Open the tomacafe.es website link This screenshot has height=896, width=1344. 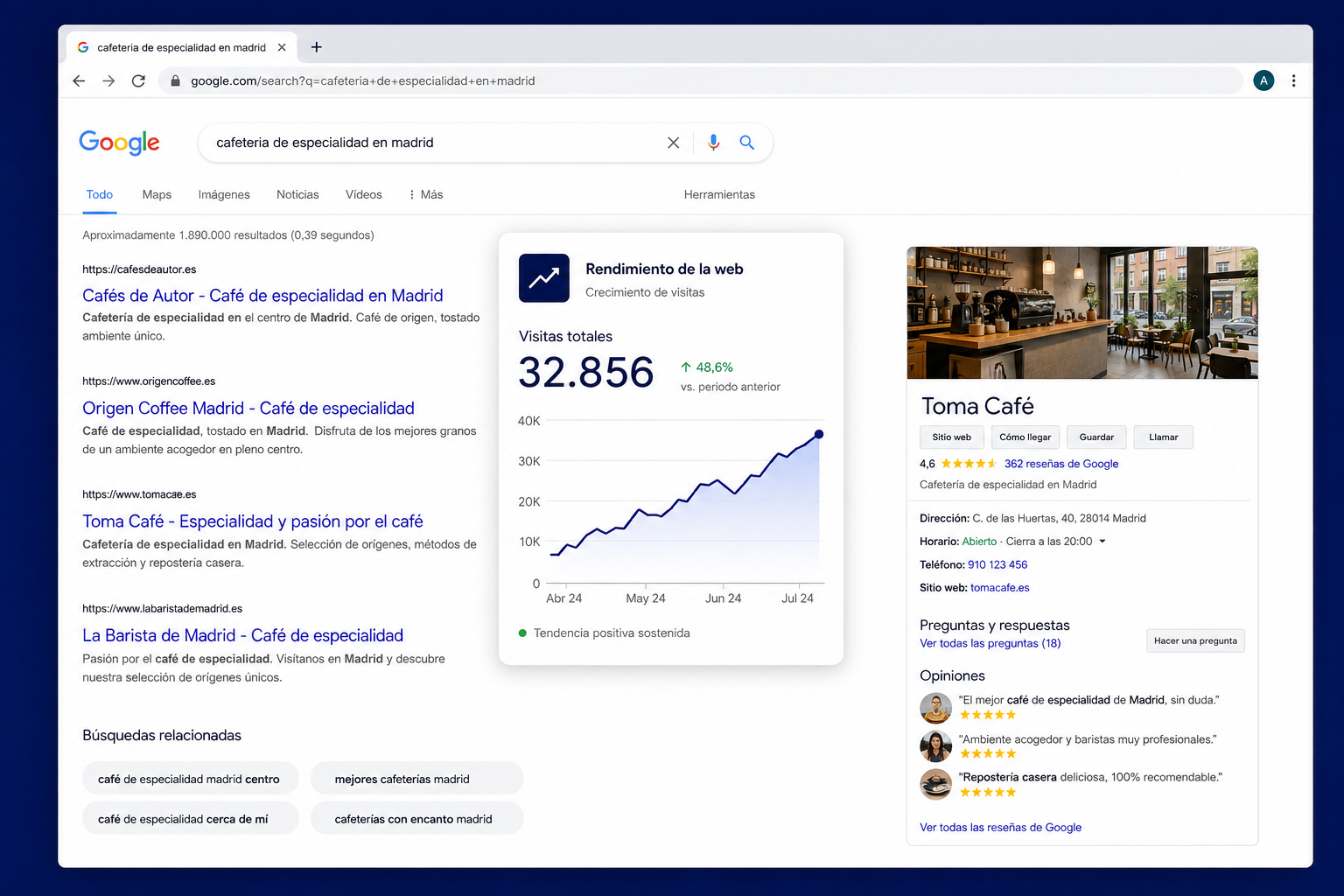[999, 588]
